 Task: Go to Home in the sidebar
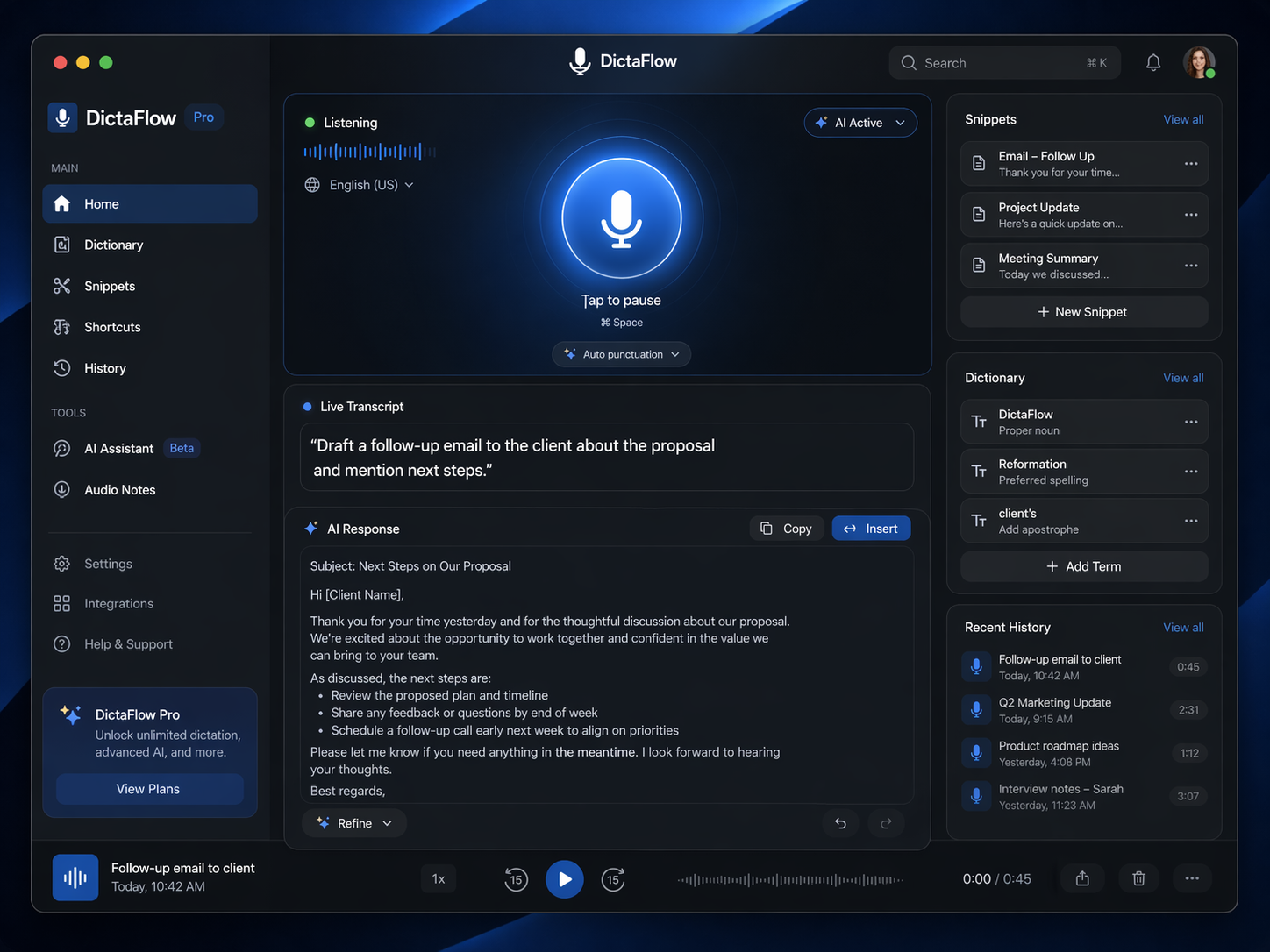pyautogui.click(x=150, y=203)
